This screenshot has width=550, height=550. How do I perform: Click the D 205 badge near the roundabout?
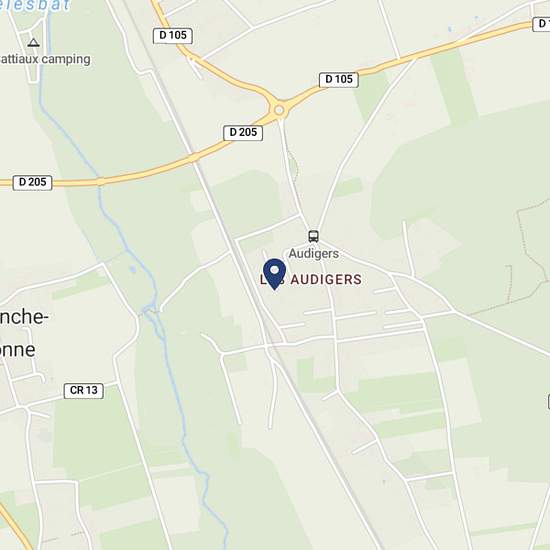[x=243, y=133]
